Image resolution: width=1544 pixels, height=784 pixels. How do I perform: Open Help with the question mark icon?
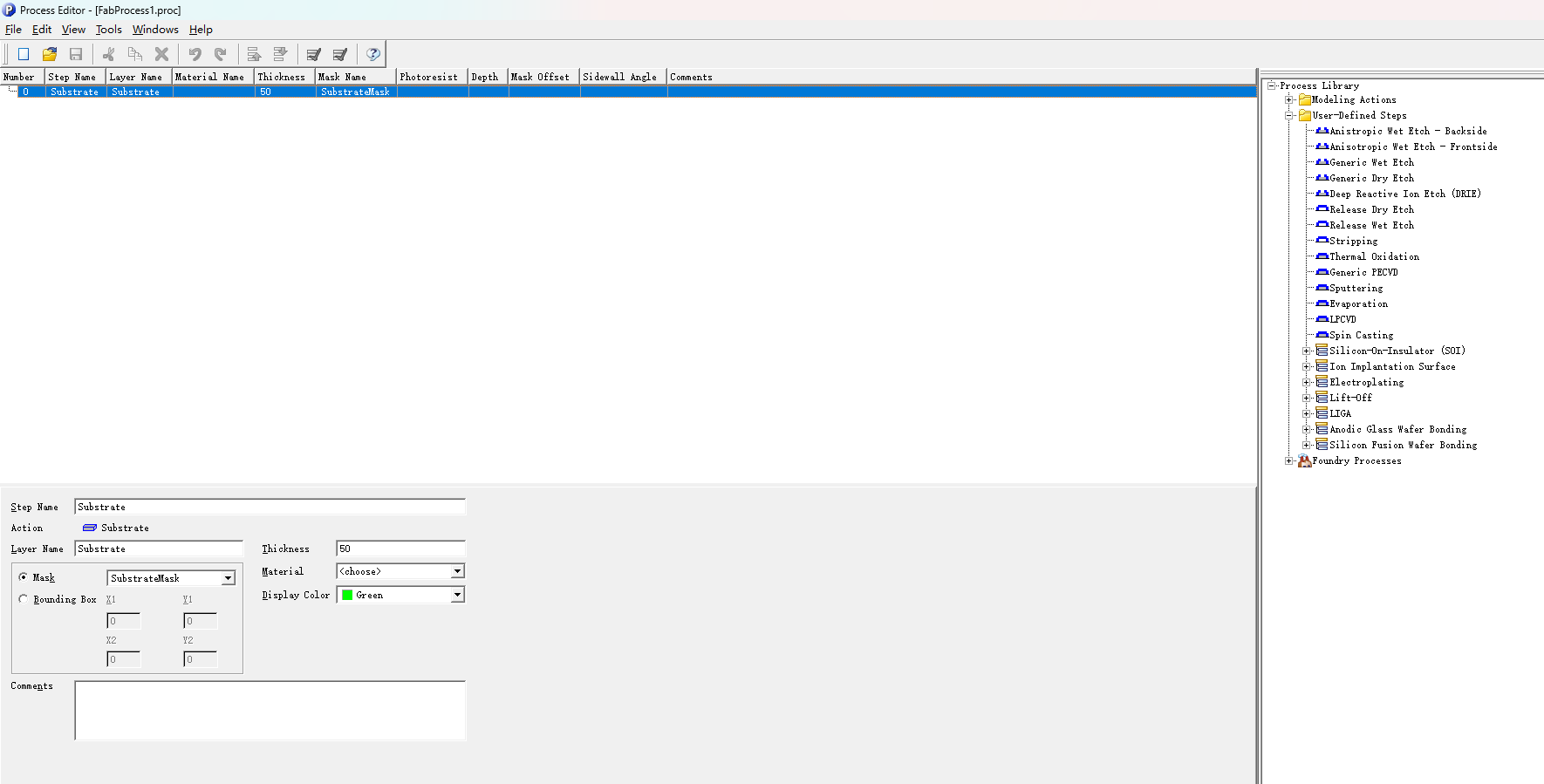coord(373,54)
